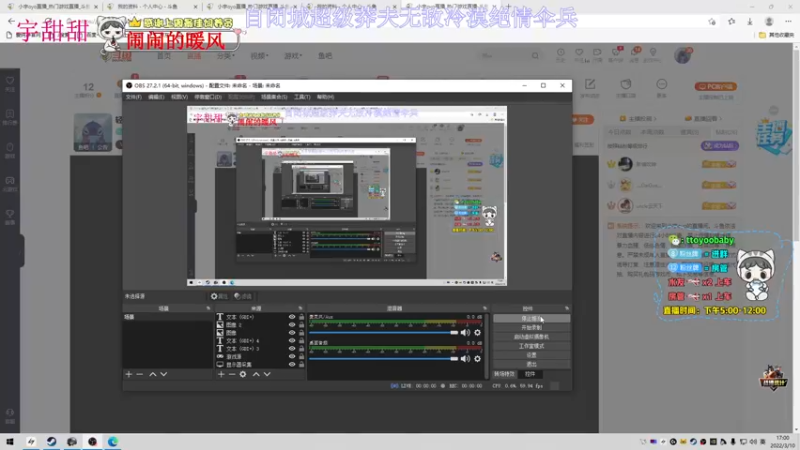
Task: Open the Help menu in OBS
Action: (x=325, y=97)
